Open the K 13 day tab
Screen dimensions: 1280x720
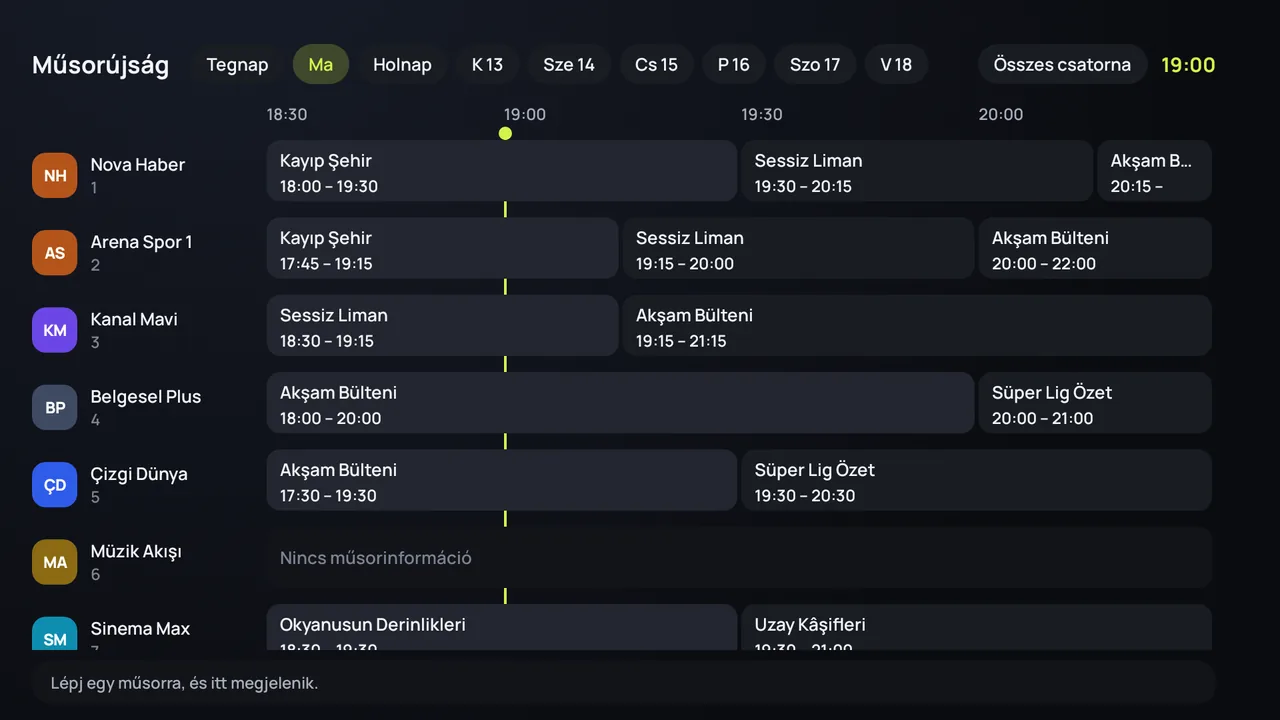click(x=487, y=64)
